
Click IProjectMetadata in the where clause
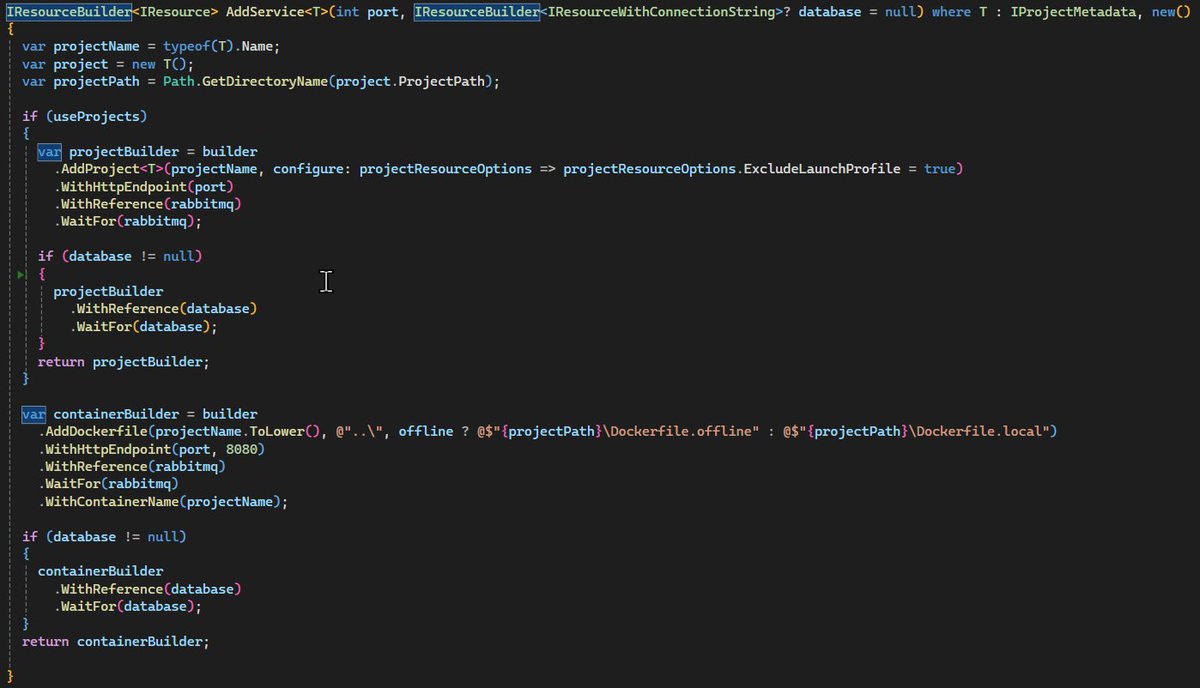(x=1072, y=12)
